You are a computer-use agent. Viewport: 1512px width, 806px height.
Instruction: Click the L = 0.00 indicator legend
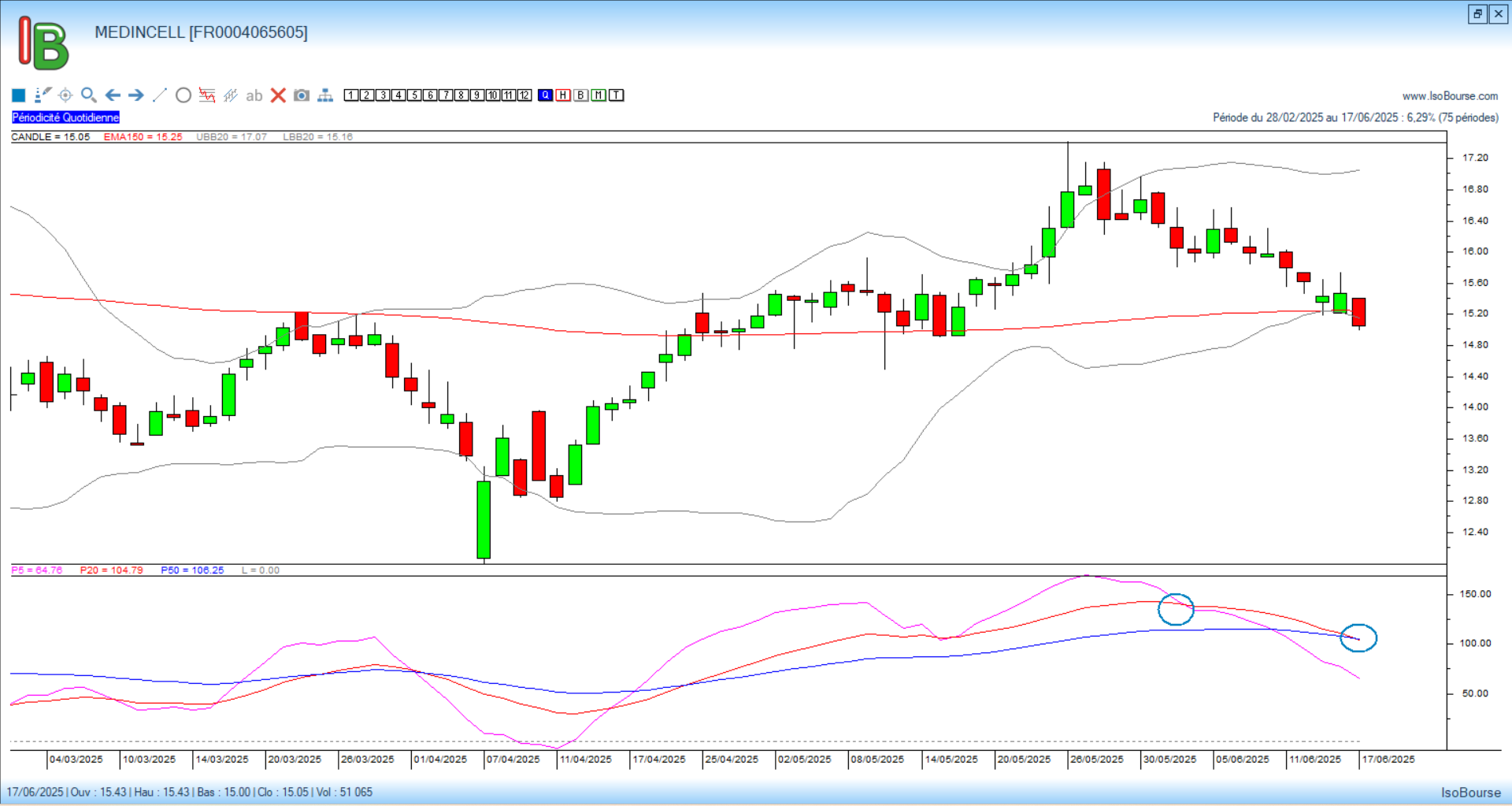(x=260, y=570)
